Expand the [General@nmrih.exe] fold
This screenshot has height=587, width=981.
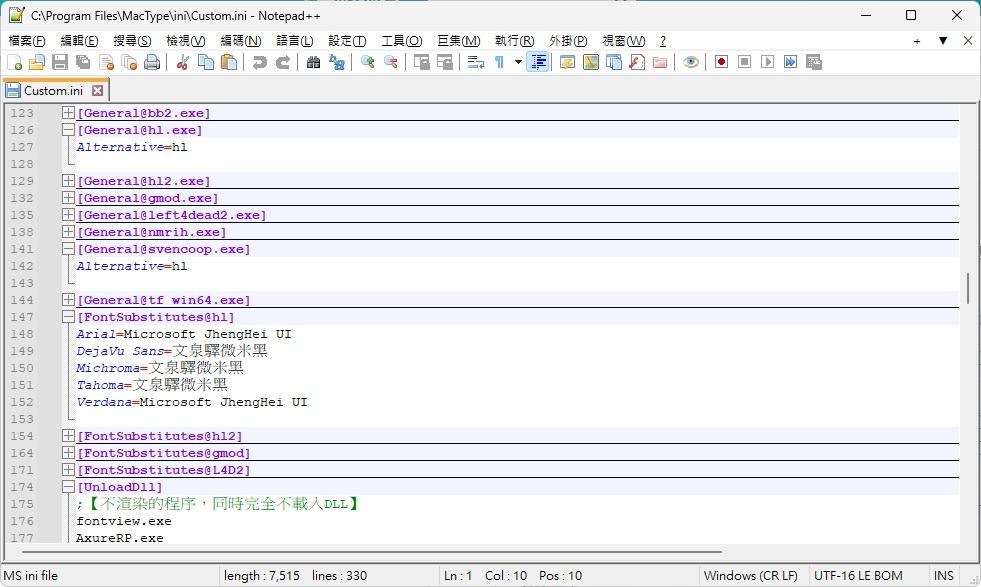click(68, 232)
